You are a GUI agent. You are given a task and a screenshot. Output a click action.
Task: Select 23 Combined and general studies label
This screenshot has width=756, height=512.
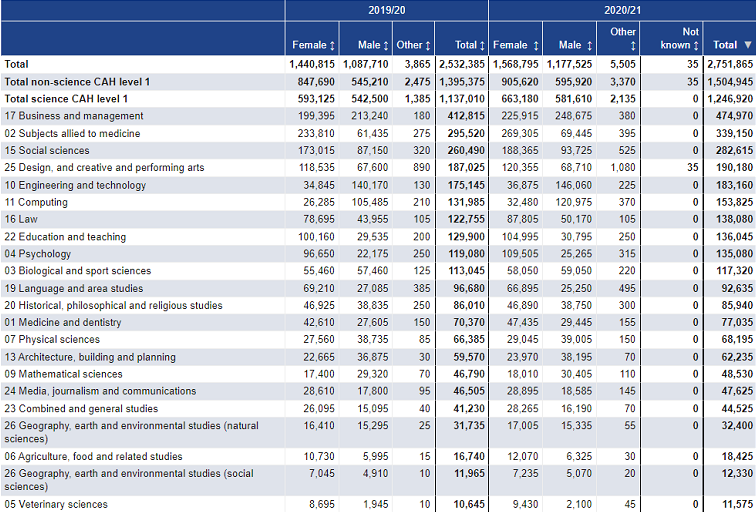click(81, 409)
